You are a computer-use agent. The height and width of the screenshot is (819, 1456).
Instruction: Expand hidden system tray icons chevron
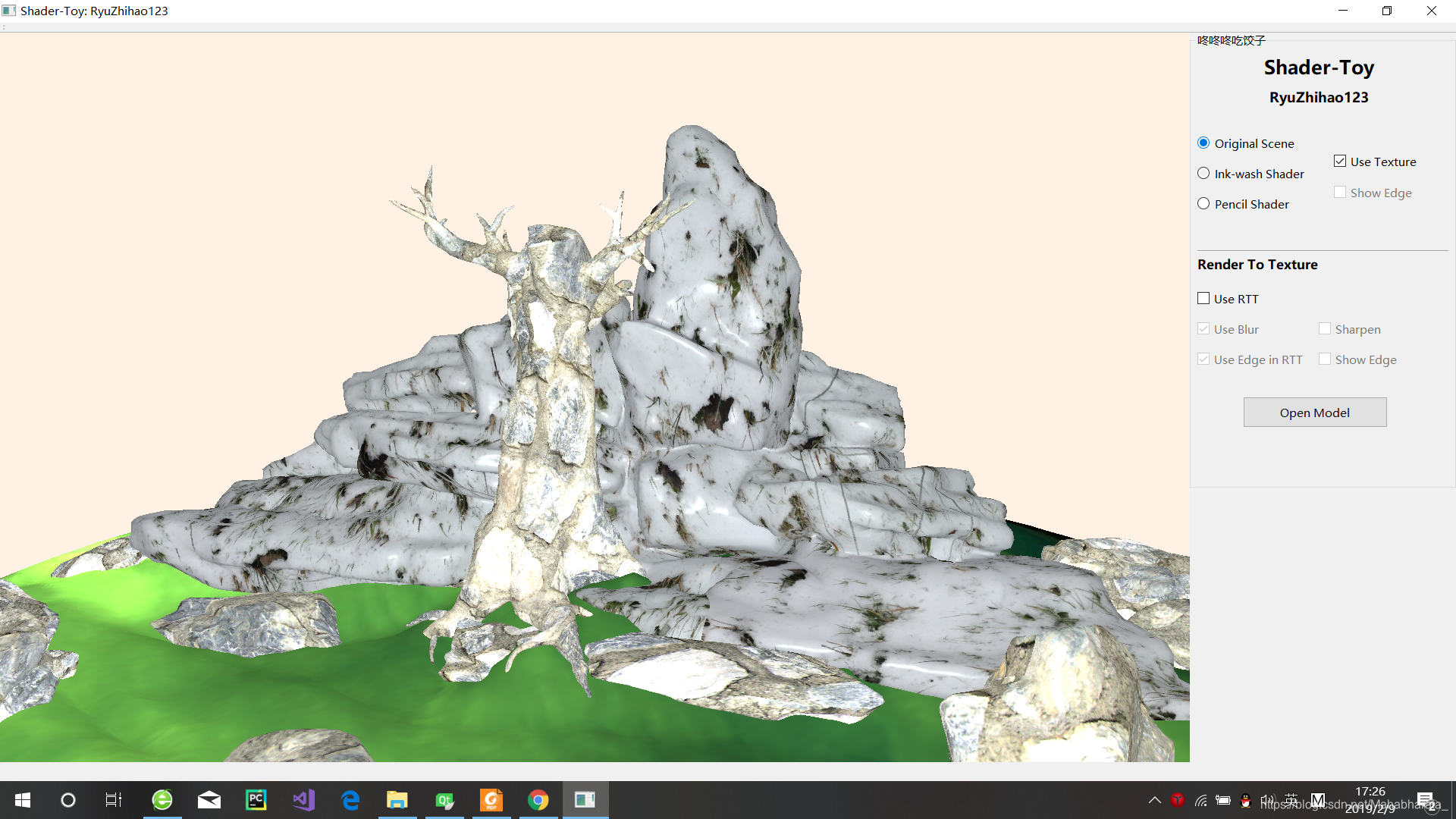[1154, 800]
